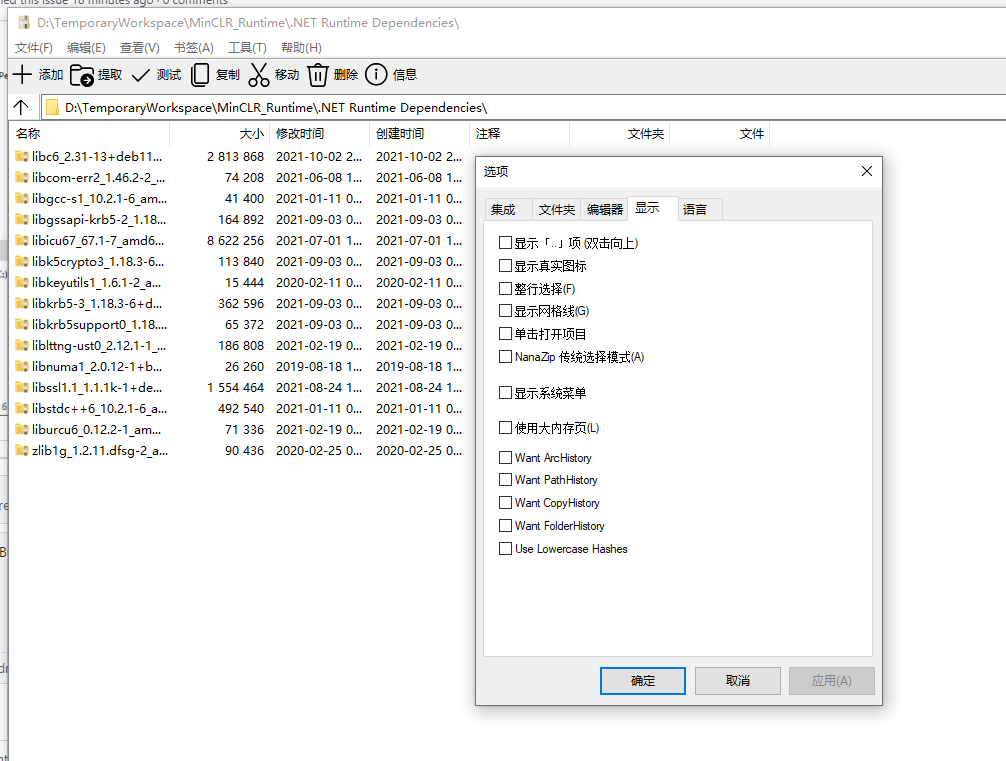1006x761 pixels.
Task: Open the 文件(F) menu
Action: tap(33, 47)
